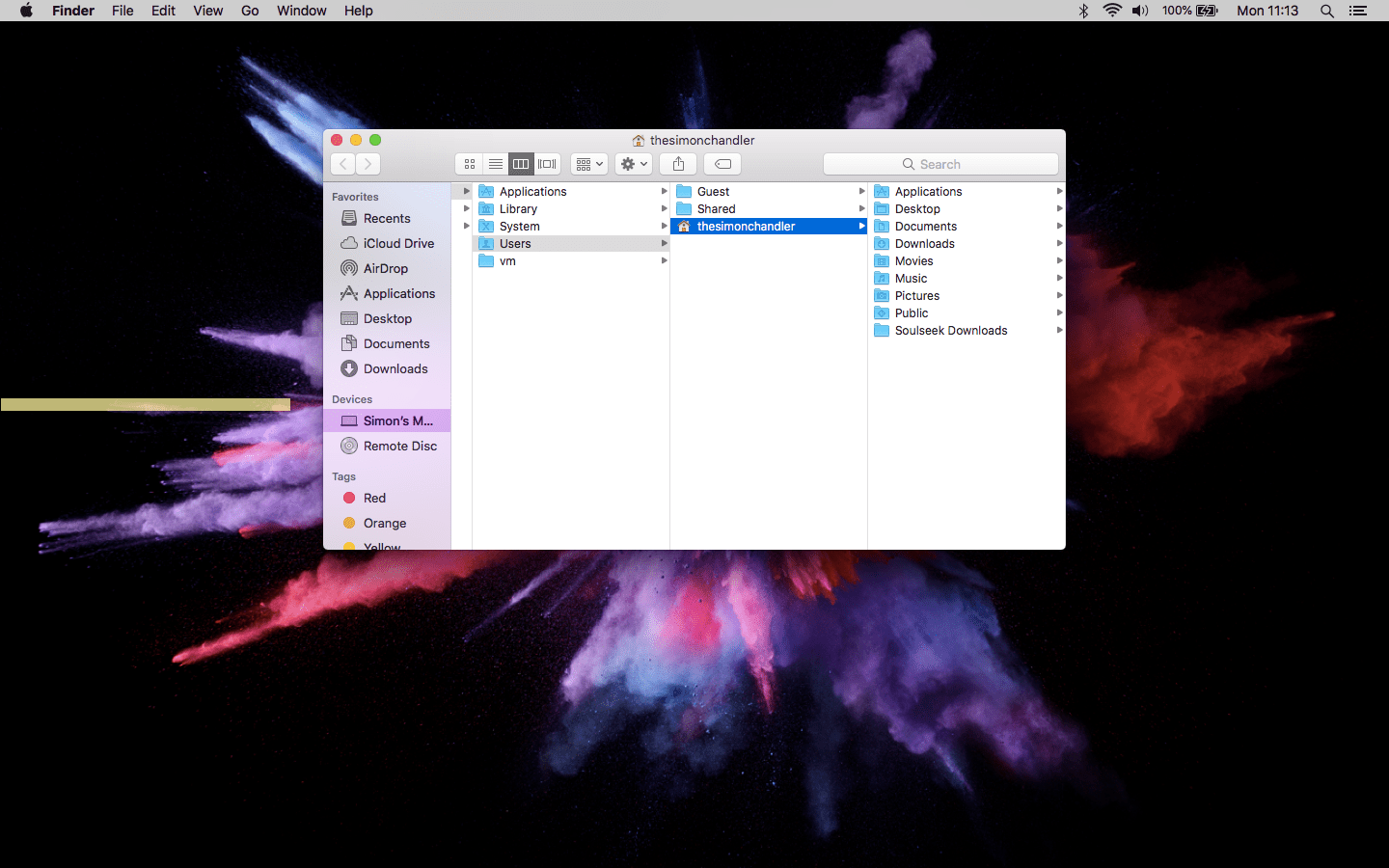This screenshot has width=1389, height=868.
Task: Click the Share toolbar button
Action: (678, 164)
